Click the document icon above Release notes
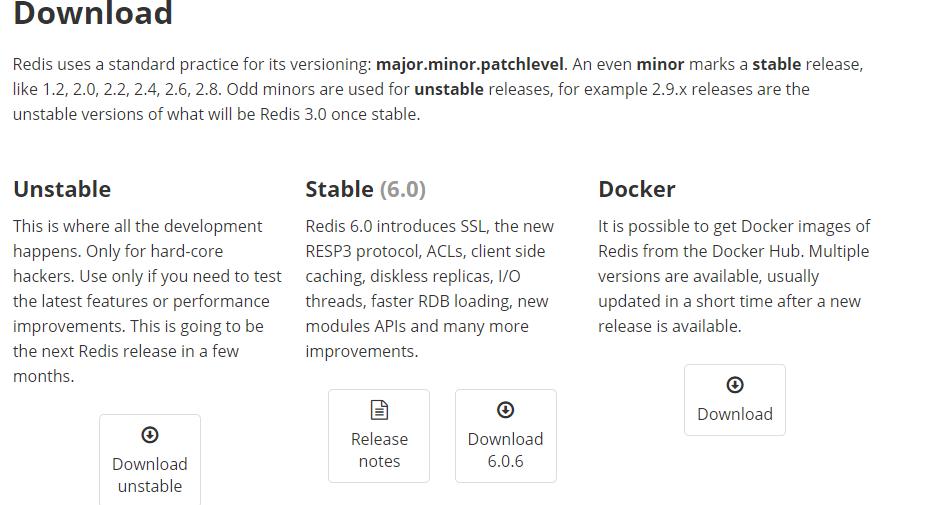931x505 pixels. pyautogui.click(x=379, y=410)
